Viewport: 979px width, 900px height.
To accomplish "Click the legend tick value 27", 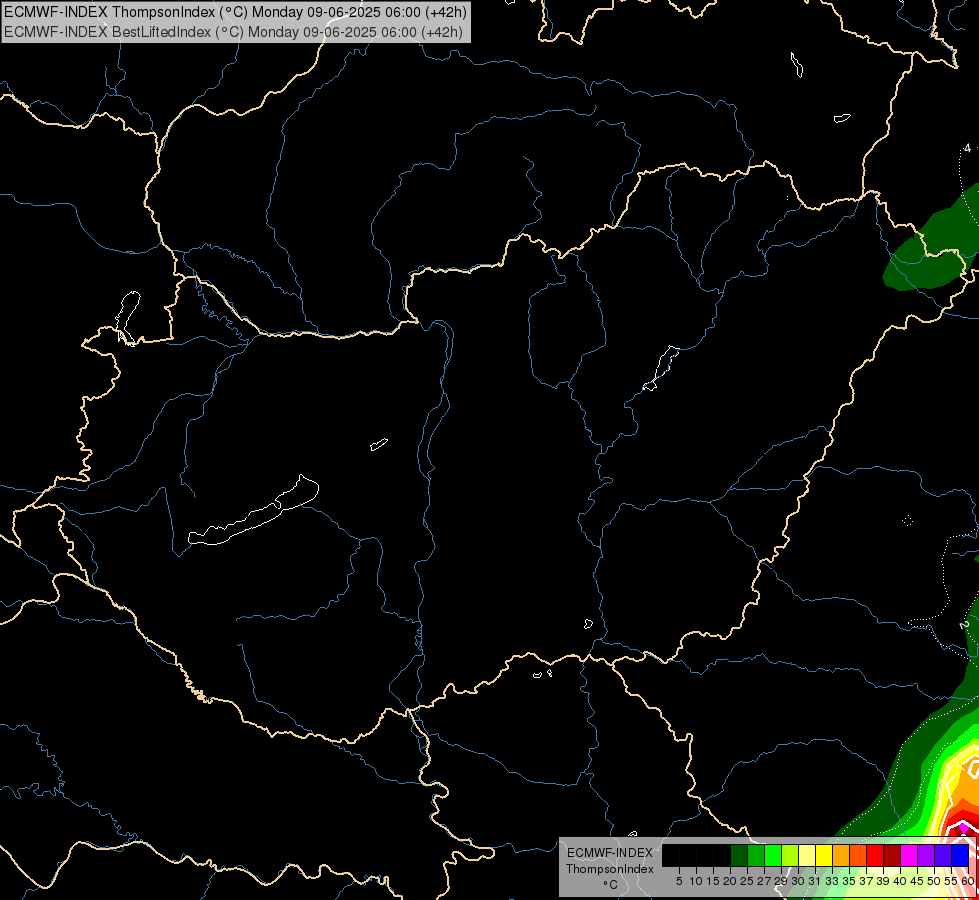I will tap(764, 881).
